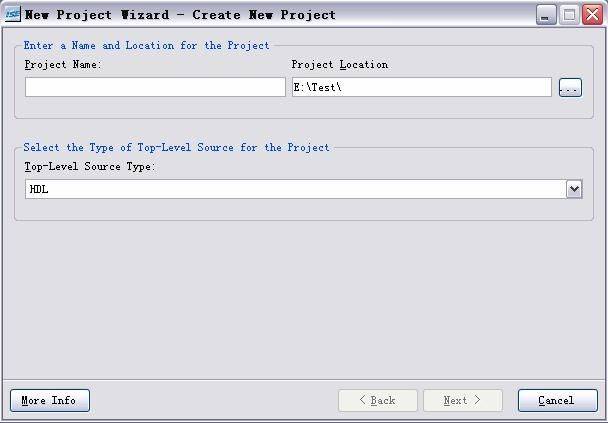Cancel the new project wizard
The width and height of the screenshot is (608, 423).
pyautogui.click(x=558, y=401)
